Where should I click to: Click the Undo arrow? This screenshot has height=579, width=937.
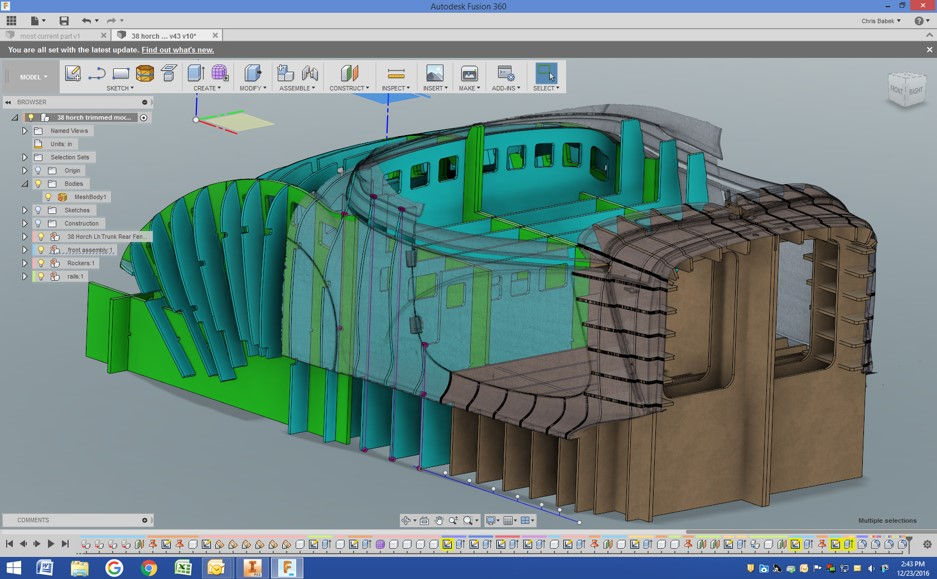(x=87, y=21)
